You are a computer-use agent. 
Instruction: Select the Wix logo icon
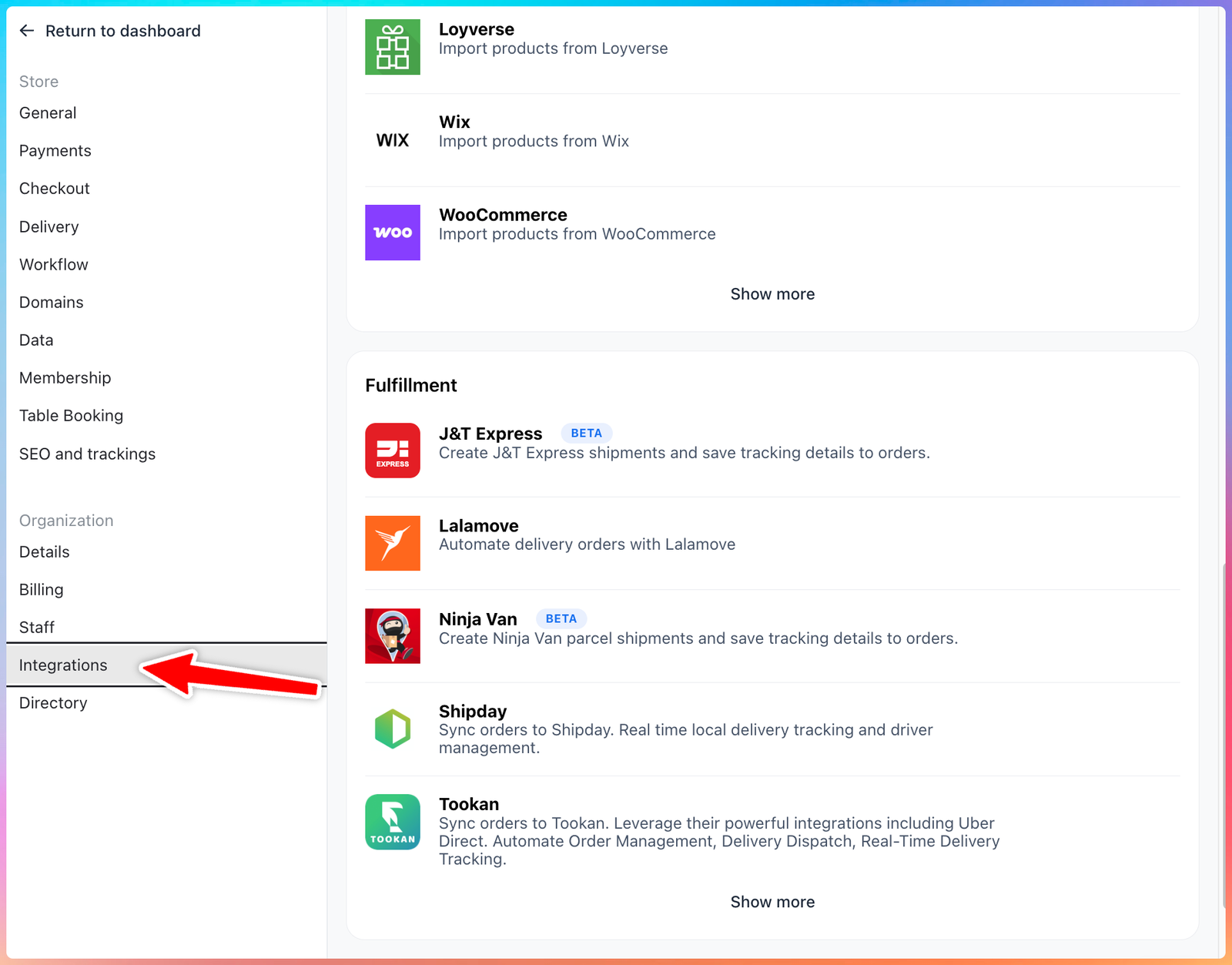coord(393,140)
